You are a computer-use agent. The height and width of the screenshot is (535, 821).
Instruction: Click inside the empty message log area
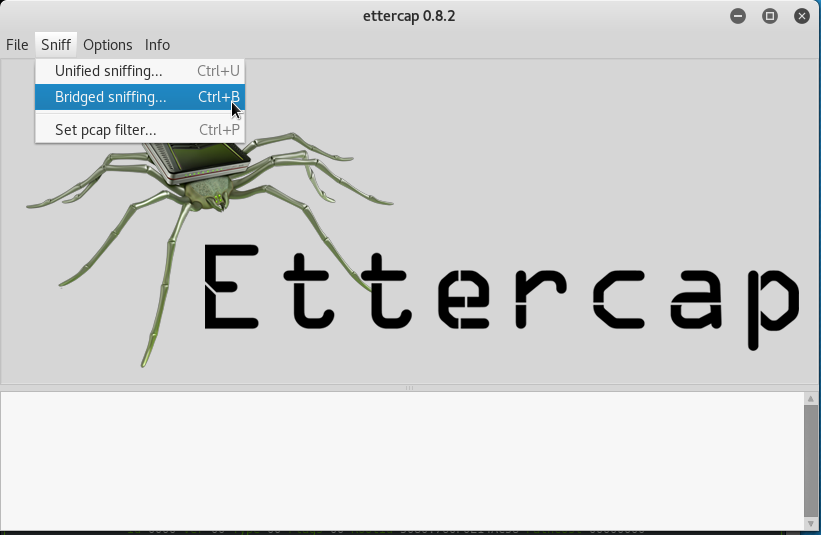(x=402, y=461)
